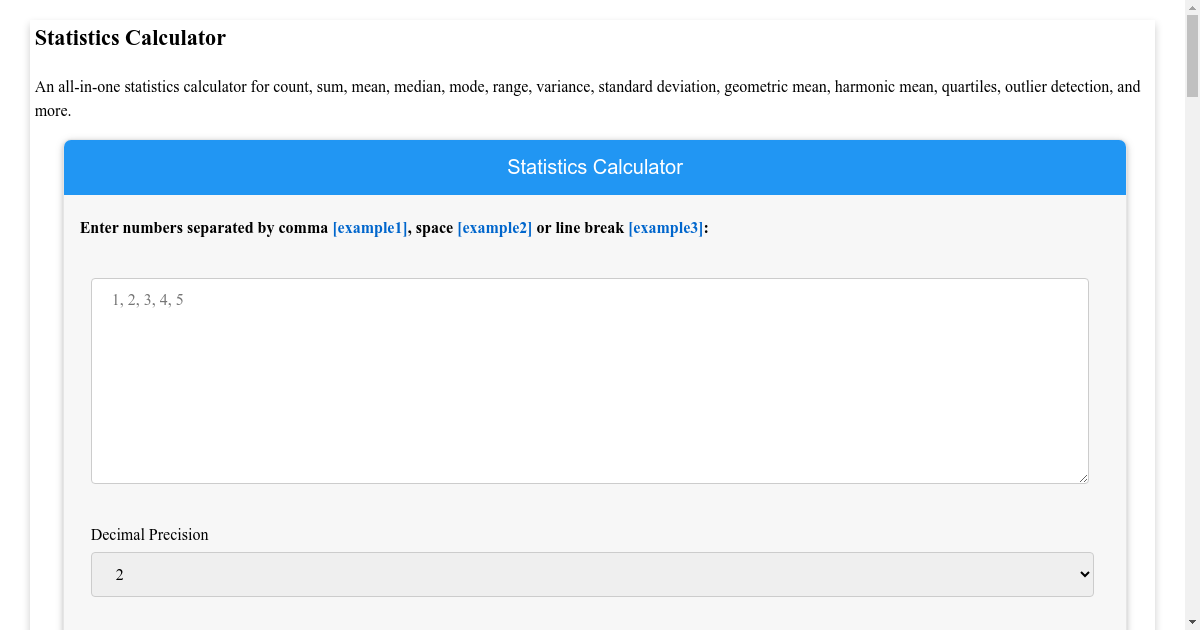The width and height of the screenshot is (1200, 630).
Task: Click the example2 space-separated link
Action: (x=494, y=228)
